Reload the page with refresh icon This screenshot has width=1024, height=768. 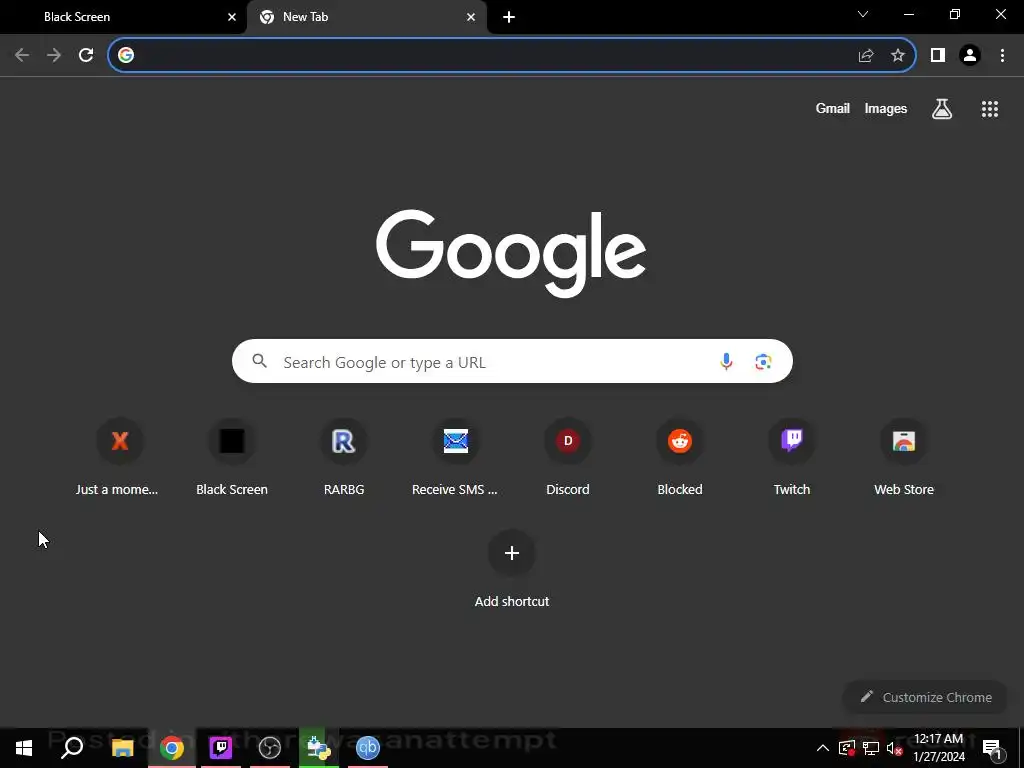(86, 55)
